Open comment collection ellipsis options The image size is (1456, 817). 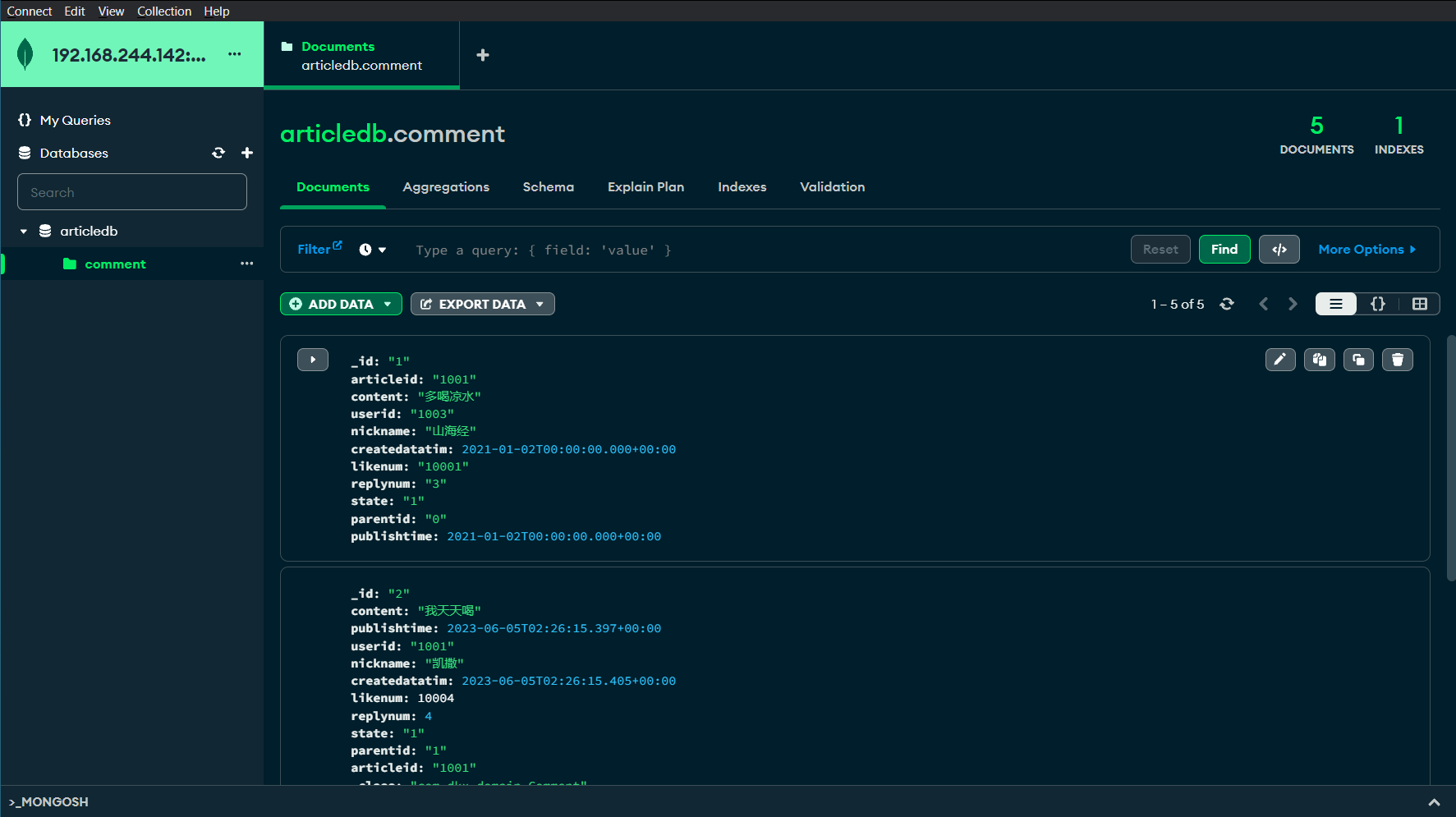point(247,264)
